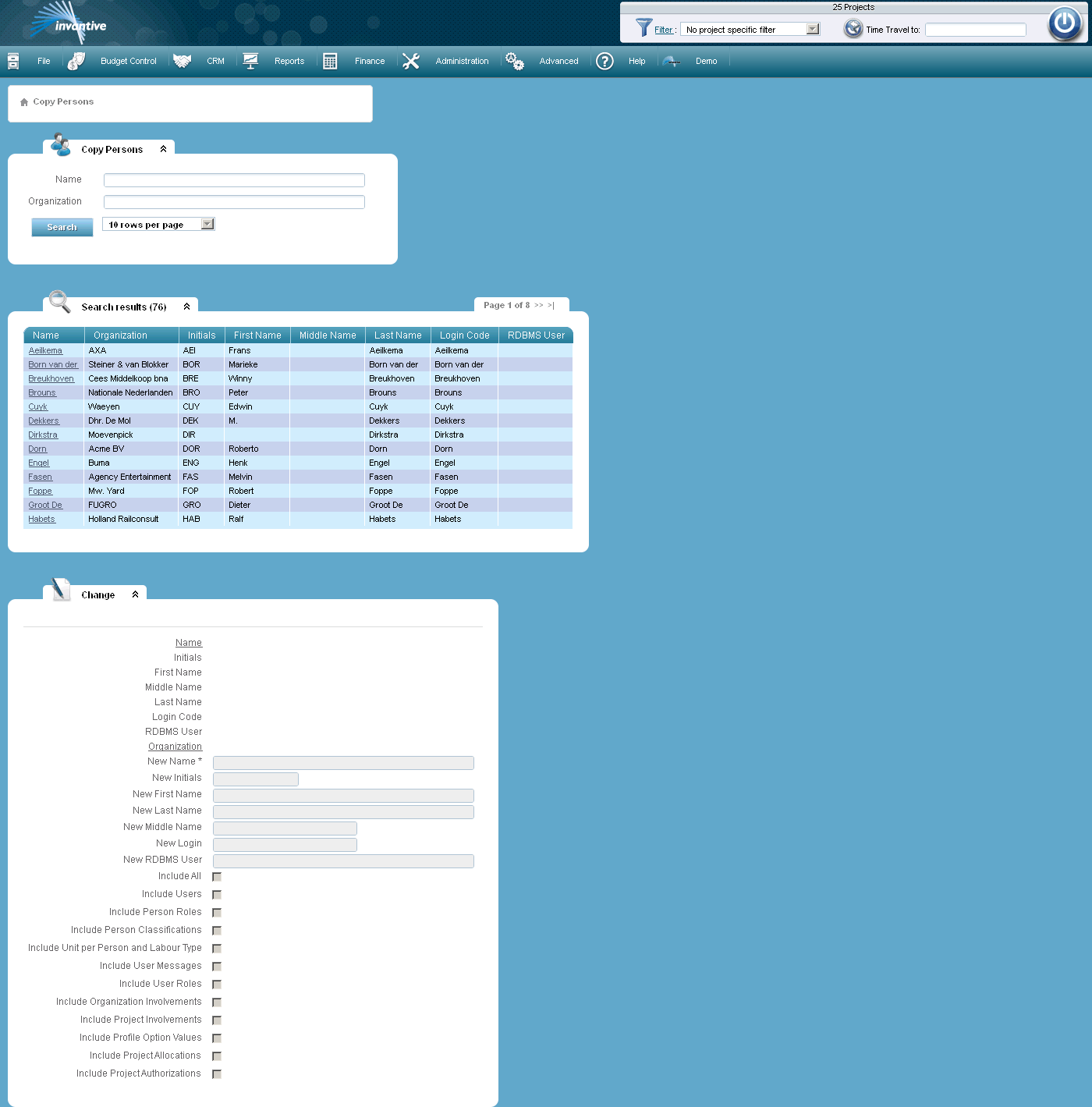
Task: Click the Help question mark icon
Action: (604, 61)
